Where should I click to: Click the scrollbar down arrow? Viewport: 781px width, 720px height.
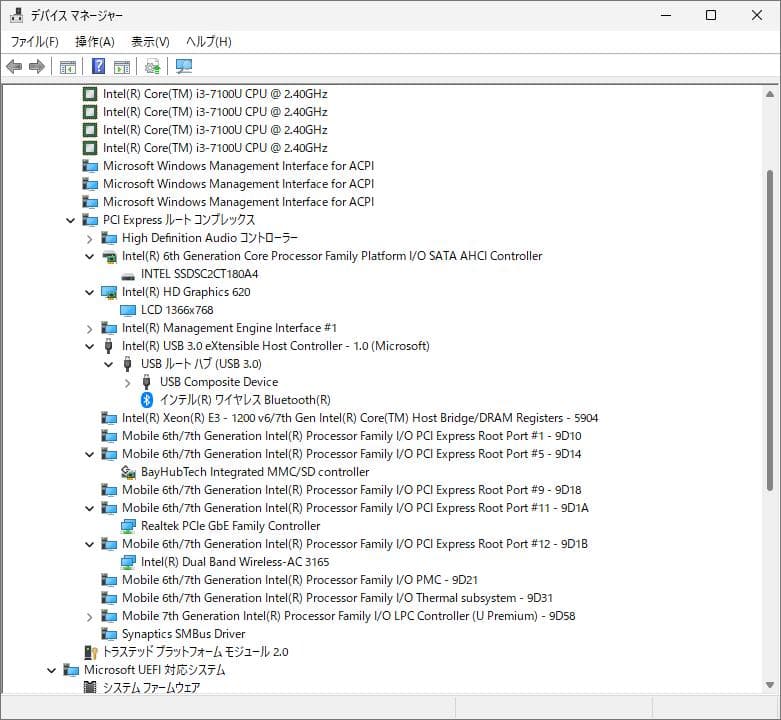[770, 685]
